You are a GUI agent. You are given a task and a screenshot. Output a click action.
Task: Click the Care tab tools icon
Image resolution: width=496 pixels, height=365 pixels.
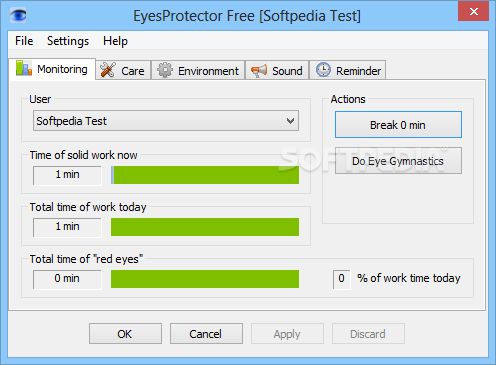tap(108, 70)
